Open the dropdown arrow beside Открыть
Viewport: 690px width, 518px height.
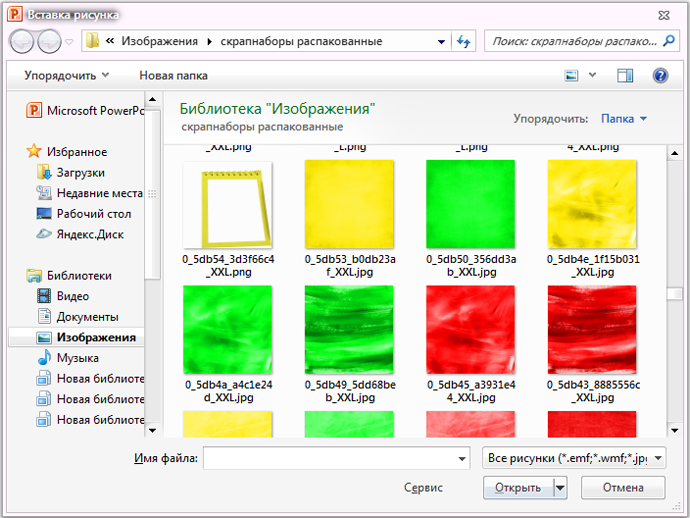pyautogui.click(x=560, y=488)
